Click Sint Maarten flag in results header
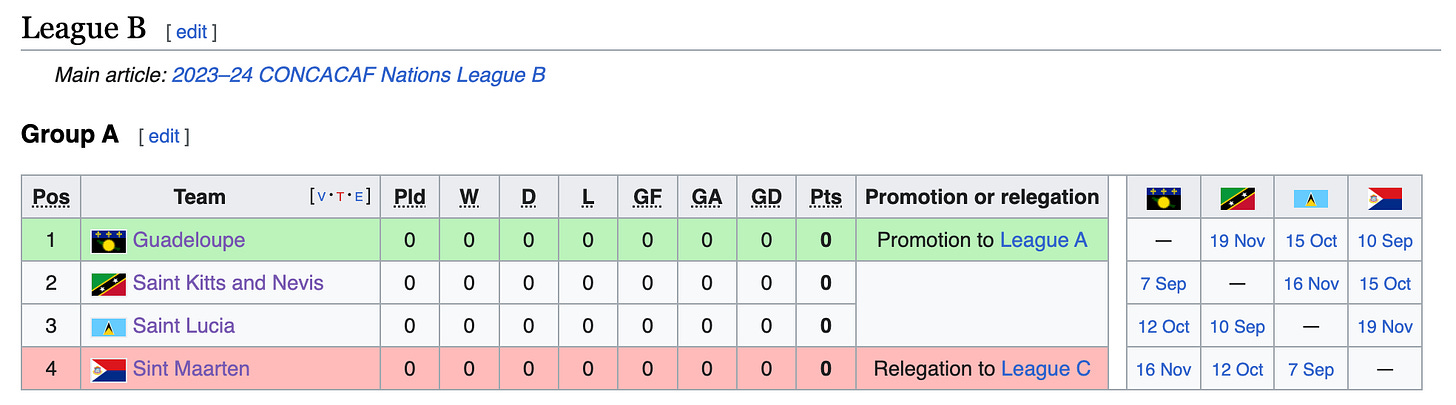This screenshot has height=405, width=1456. click(1385, 198)
